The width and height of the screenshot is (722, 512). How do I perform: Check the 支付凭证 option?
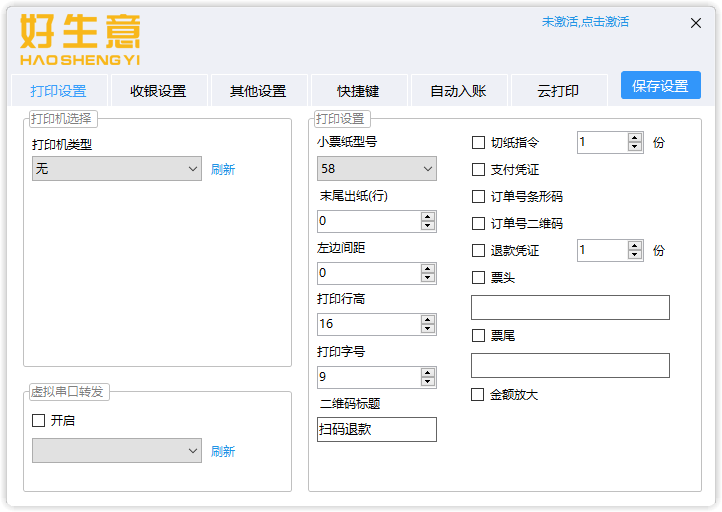tap(478, 170)
